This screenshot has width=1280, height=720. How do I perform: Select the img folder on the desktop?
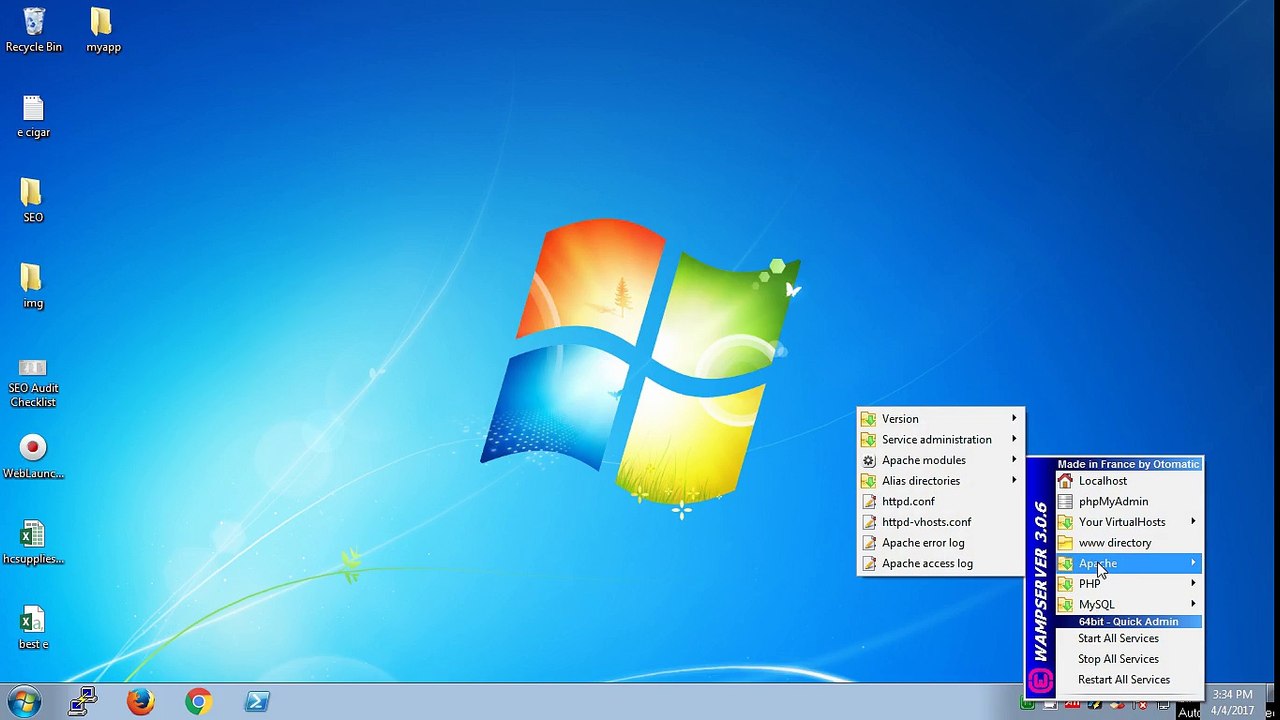(32, 287)
